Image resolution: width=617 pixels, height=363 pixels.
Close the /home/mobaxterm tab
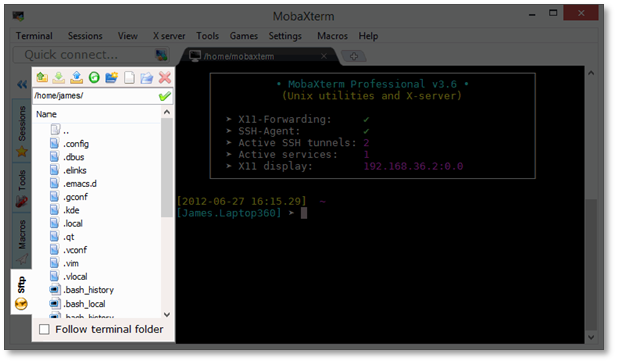(324, 56)
